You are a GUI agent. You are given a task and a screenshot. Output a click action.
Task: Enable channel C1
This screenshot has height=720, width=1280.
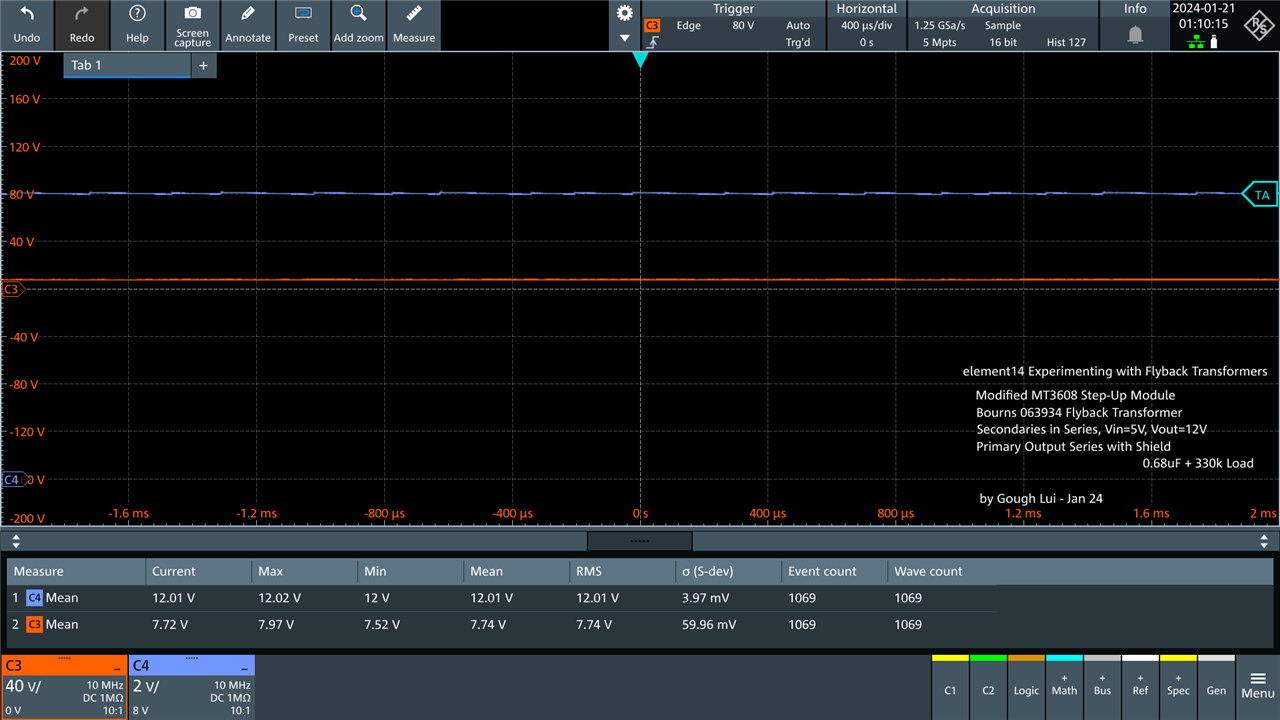[x=950, y=688]
